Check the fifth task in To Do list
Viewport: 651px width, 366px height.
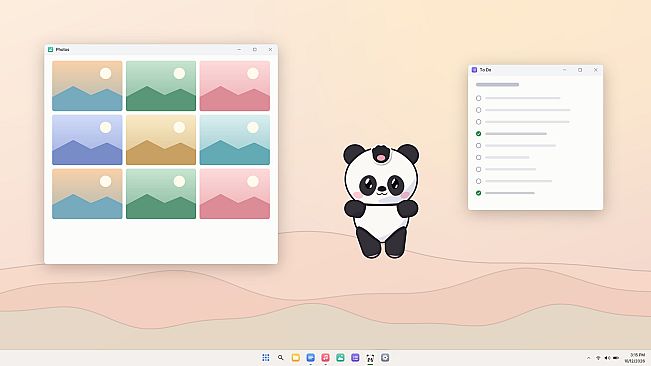[479, 146]
